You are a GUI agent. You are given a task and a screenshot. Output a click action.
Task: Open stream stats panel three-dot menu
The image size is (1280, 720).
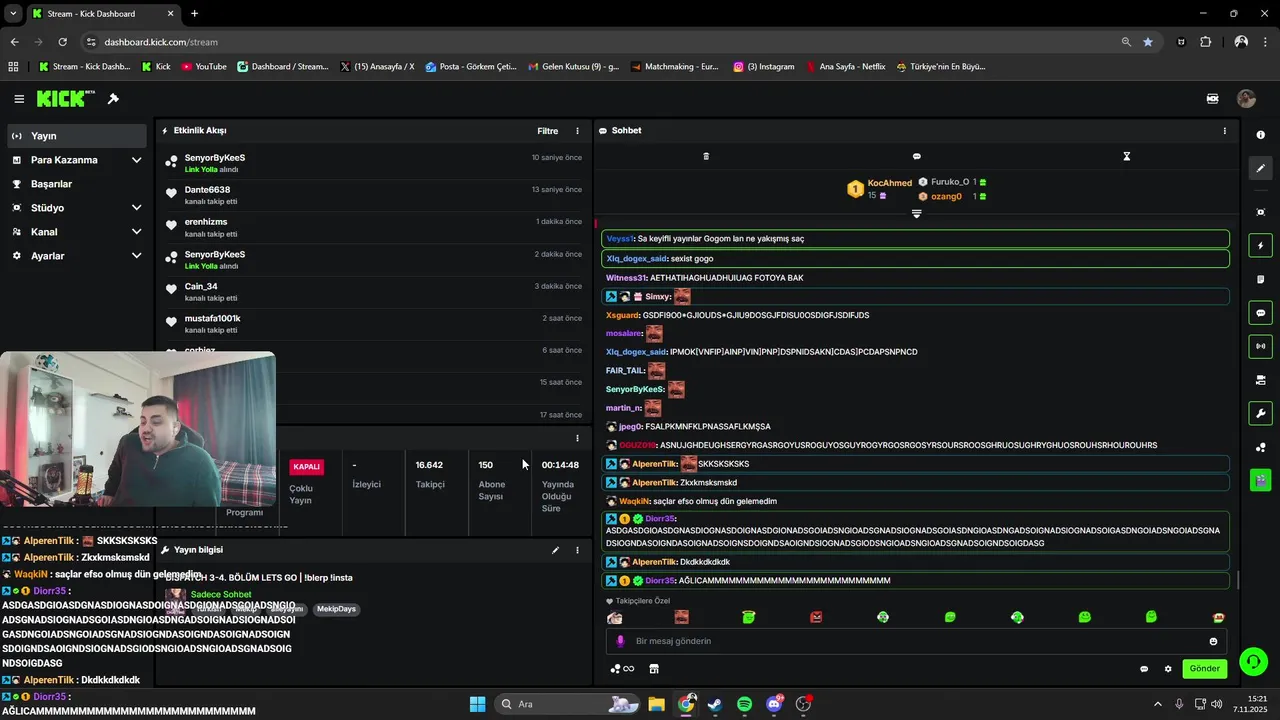click(577, 438)
